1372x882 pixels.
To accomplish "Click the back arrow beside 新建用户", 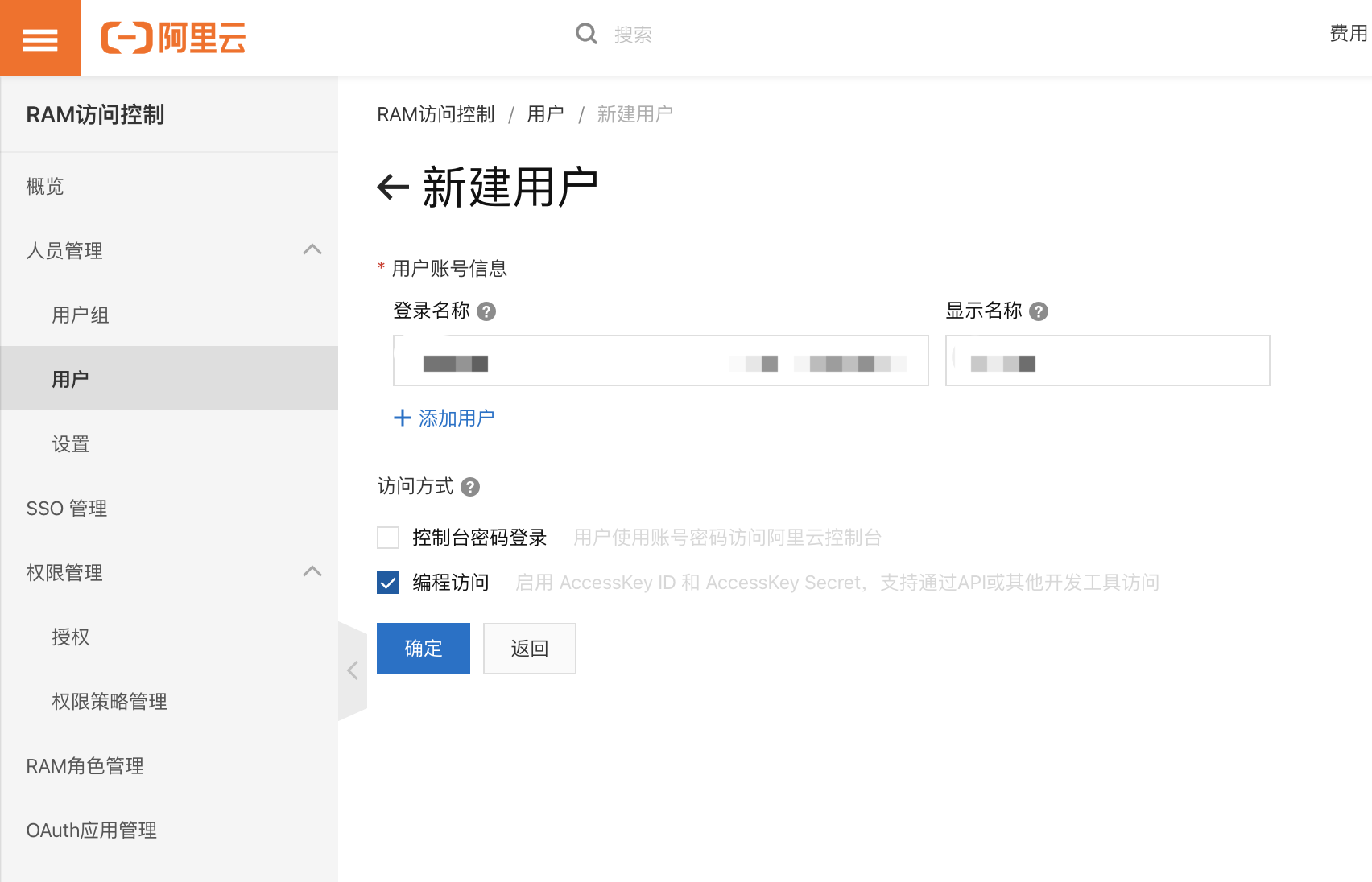I will [394, 187].
